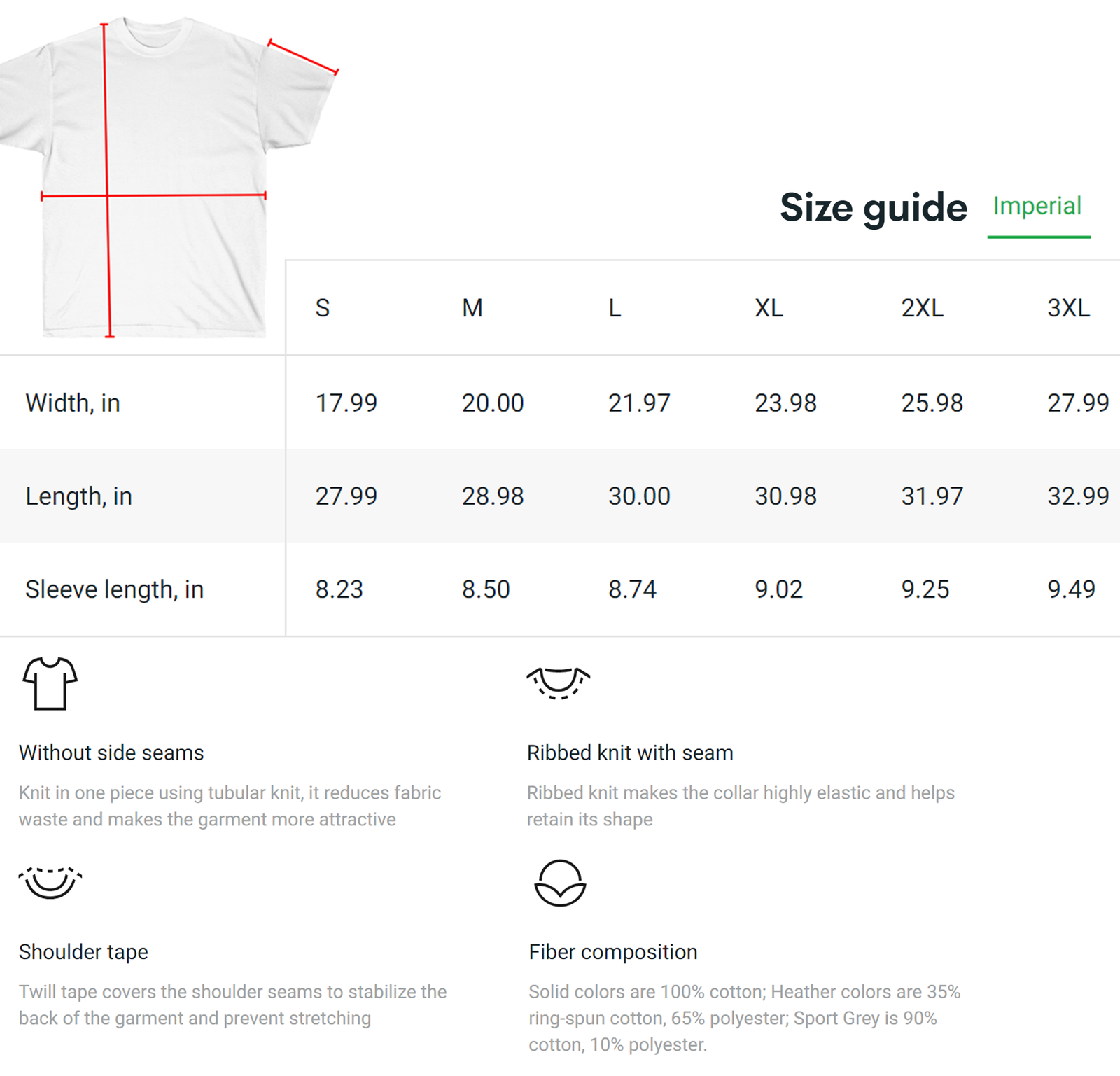The width and height of the screenshot is (1120, 1076).
Task: Click the t-shirt icon above Without side seams
Action: tap(50, 683)
